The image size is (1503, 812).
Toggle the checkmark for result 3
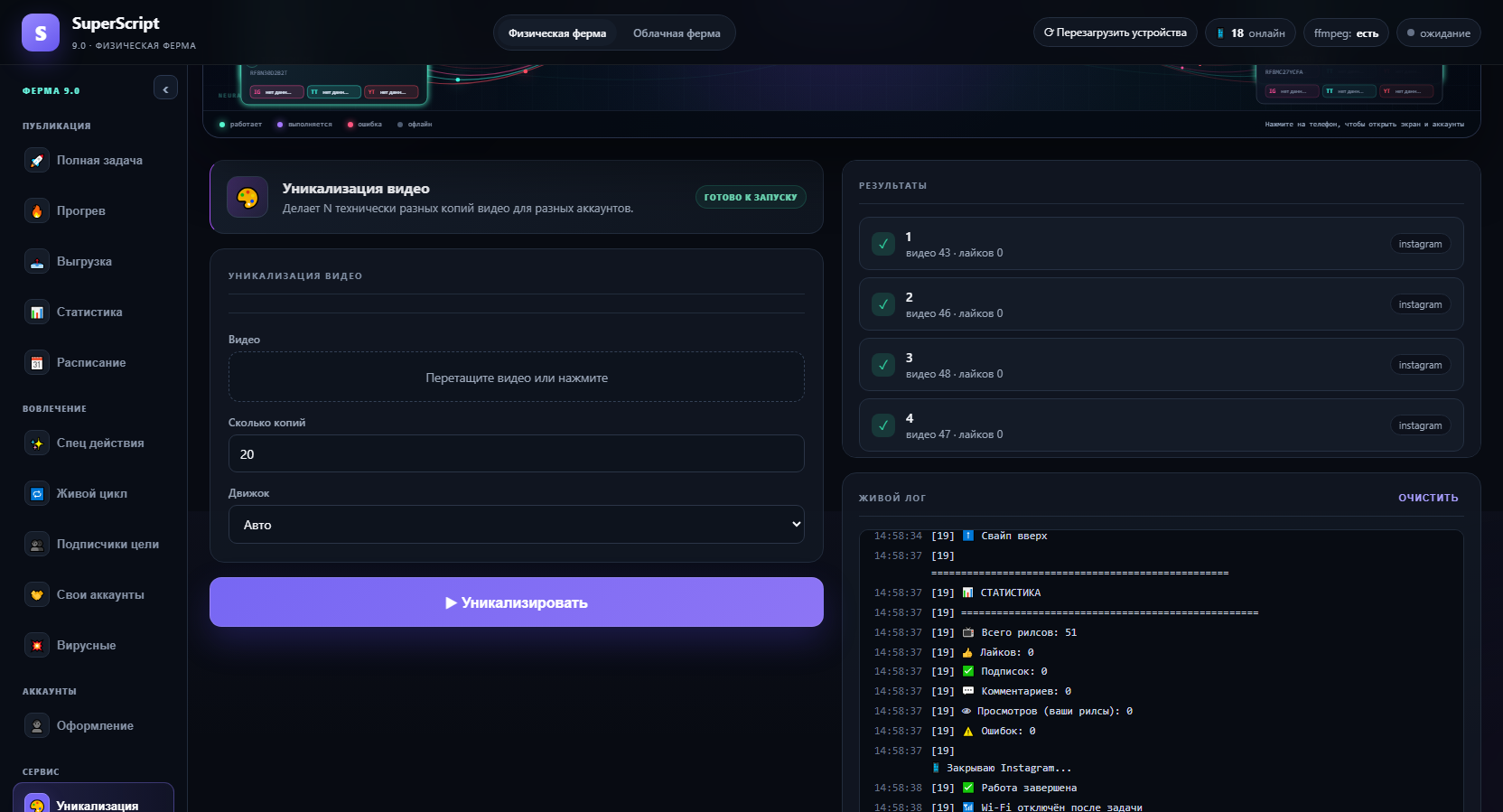pos(883,365)
